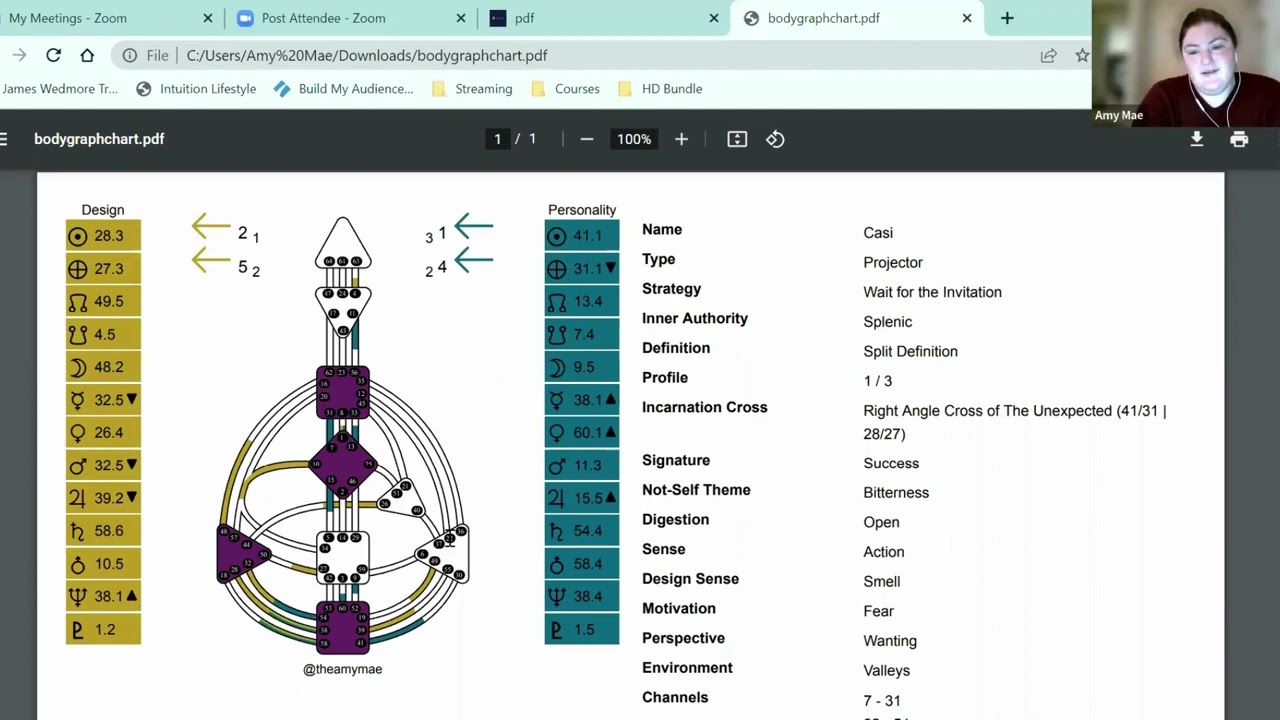1280x720 pixels.
Task: Click the Design Moon 48.2 cell
Action: (x=103, y=367)
